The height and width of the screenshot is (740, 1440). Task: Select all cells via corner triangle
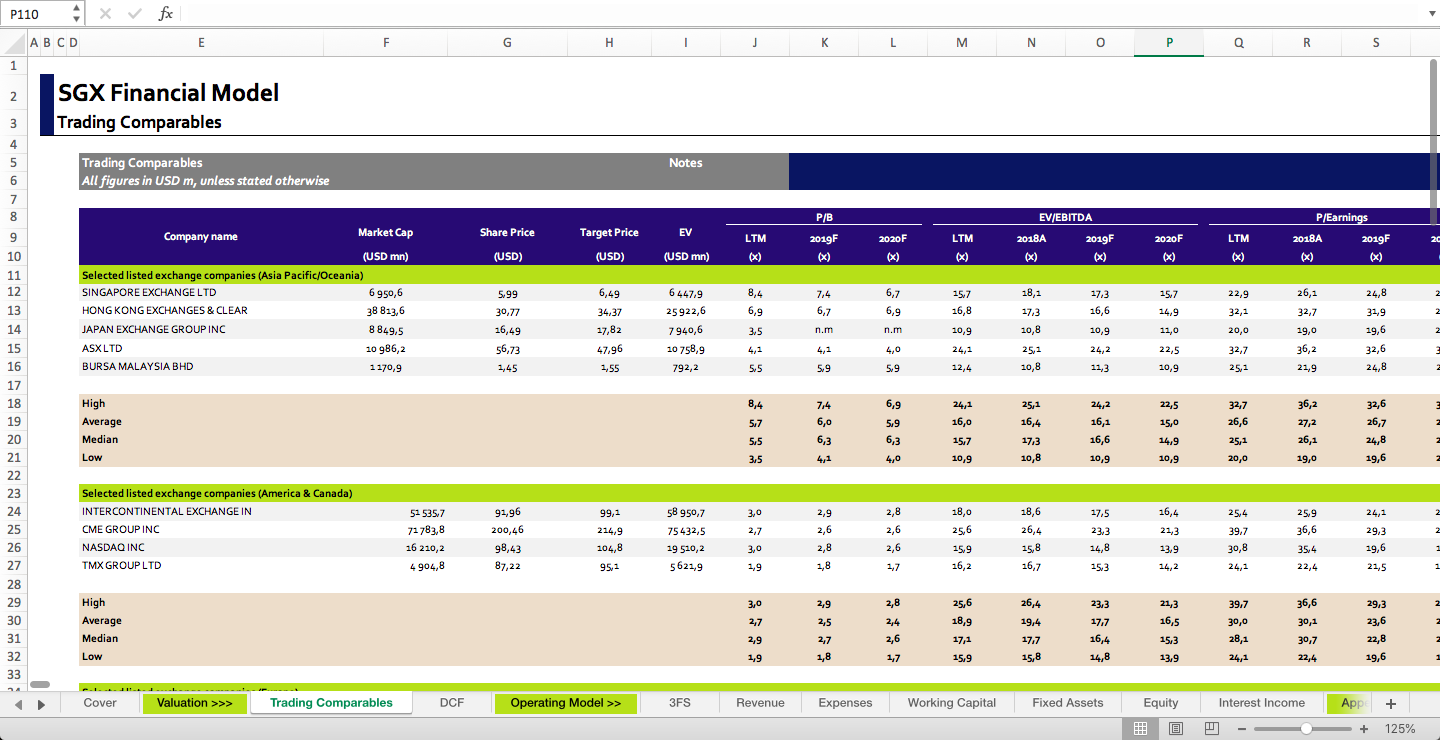coord(14,43)
